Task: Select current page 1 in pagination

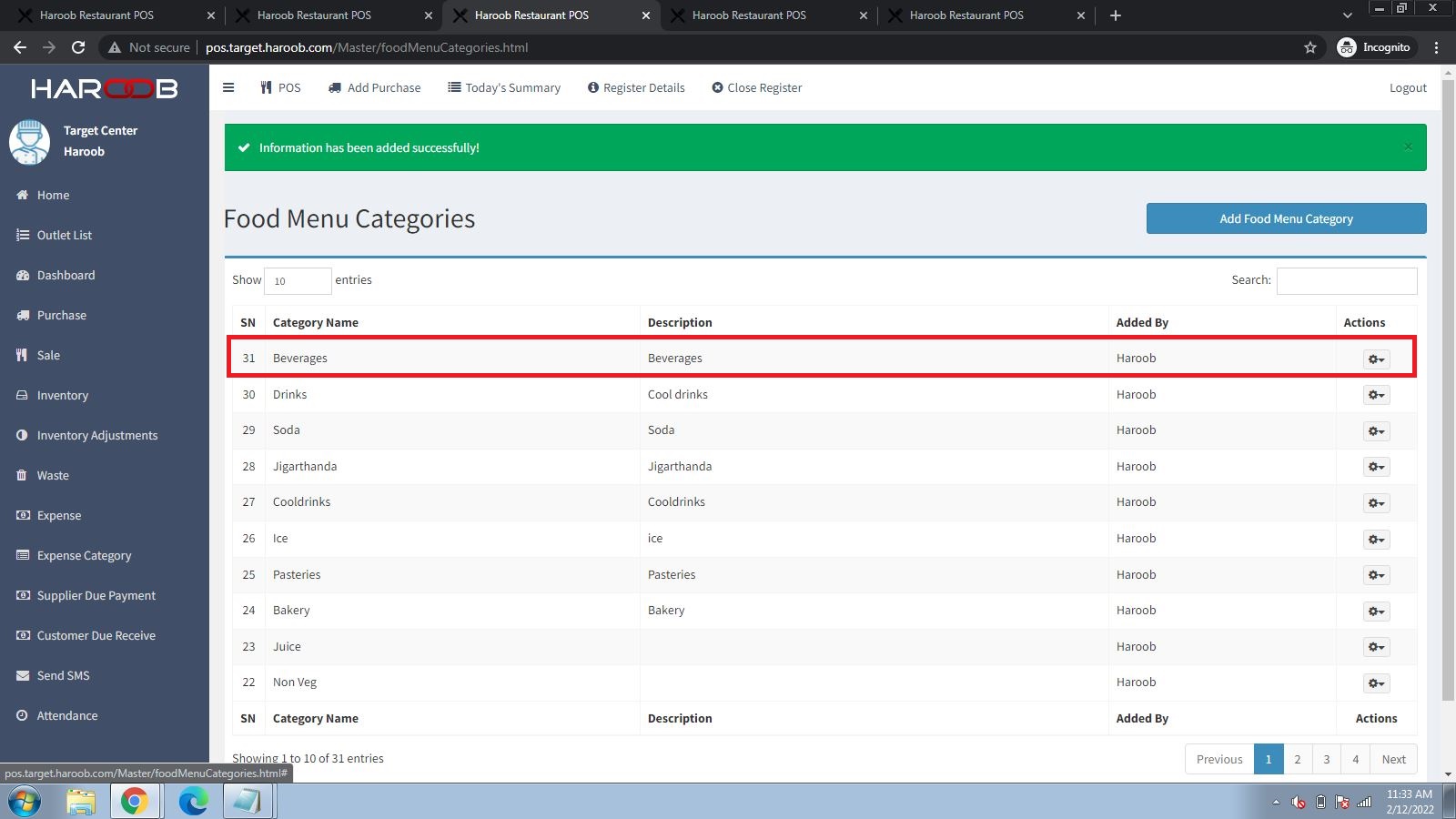Action: (x=1269, y=759)
